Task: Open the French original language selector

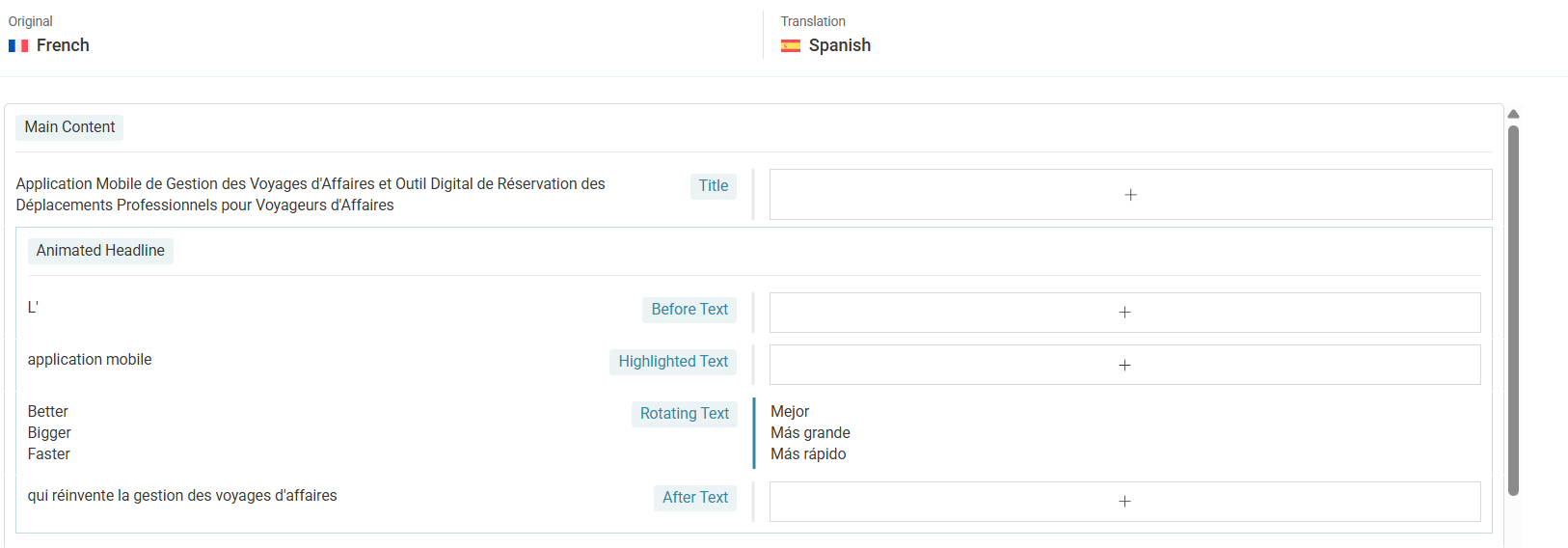Action: (x=63, y=45)
